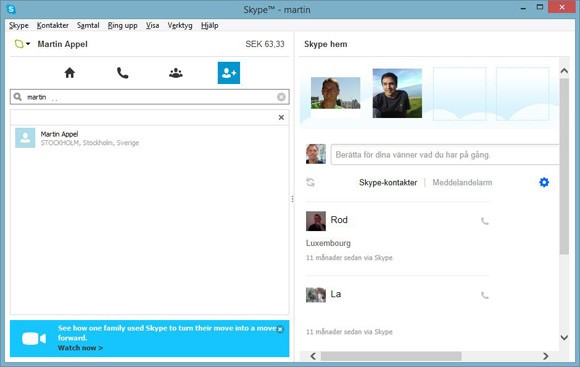The height and width of the screenshot is (367, 580).
Task: Select the add contact icon
Action: (x=229, y=73)
